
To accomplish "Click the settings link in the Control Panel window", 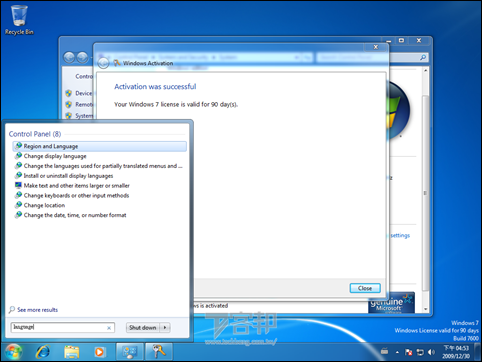I will 400,235.
